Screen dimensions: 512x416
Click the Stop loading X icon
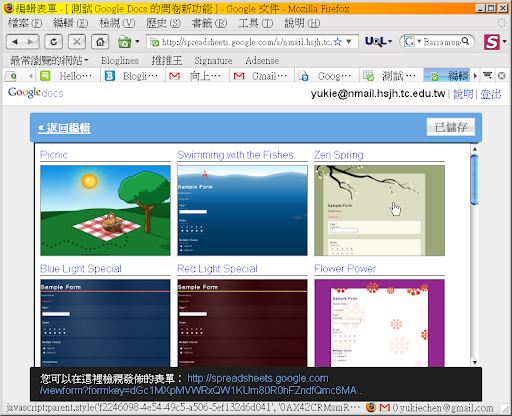77,42
